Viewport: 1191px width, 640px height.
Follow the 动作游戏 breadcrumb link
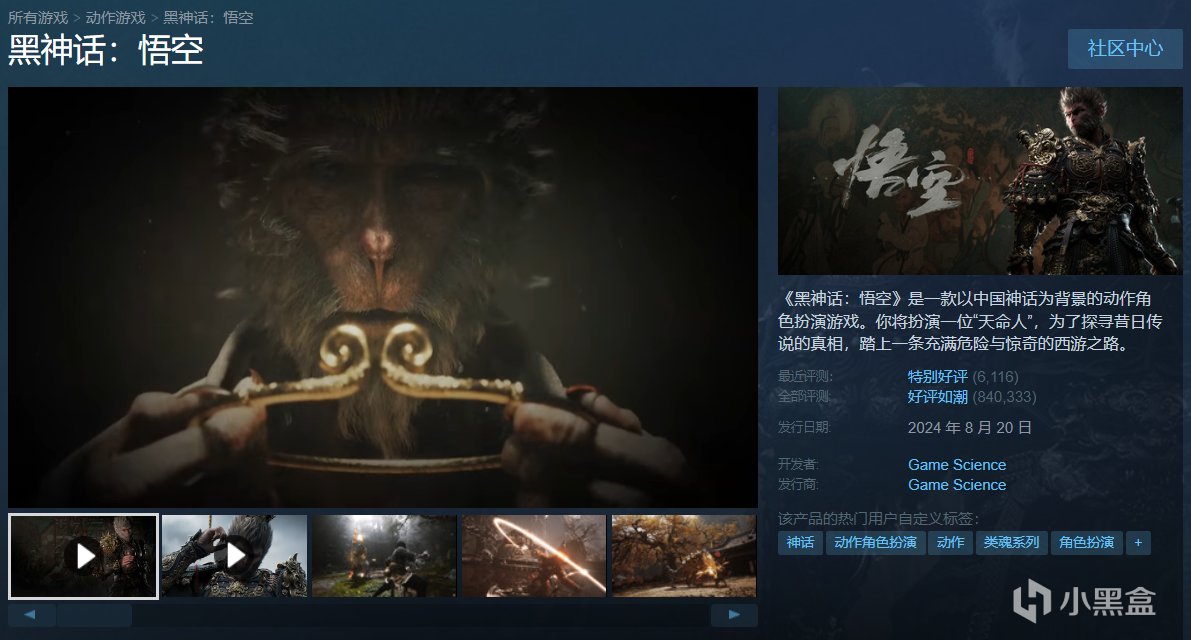point(115,17)
